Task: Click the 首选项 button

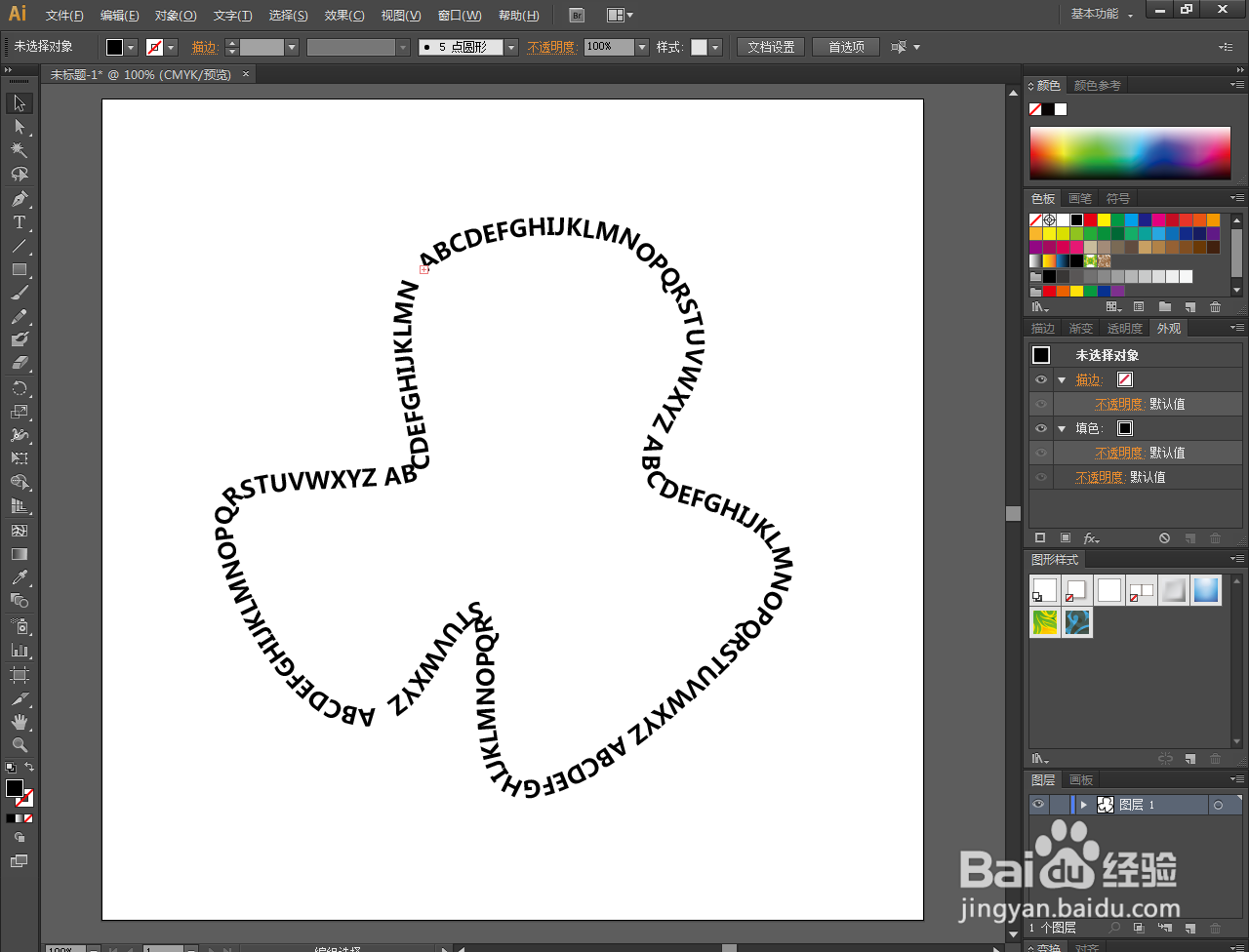Action: click(x=846, y=47)
